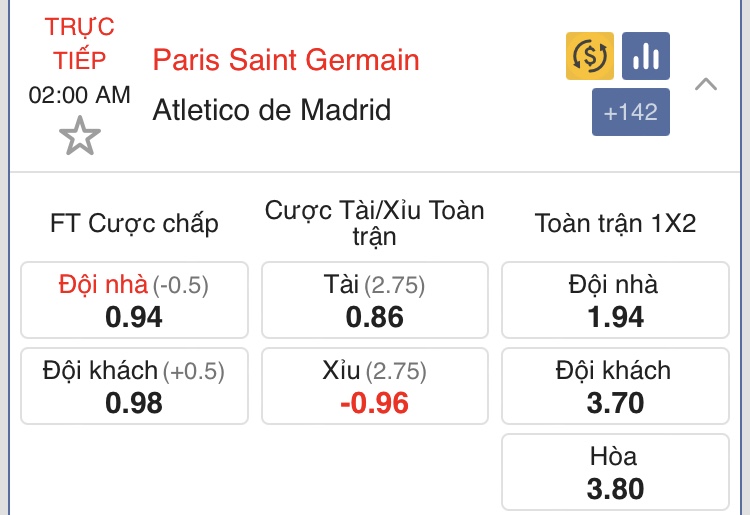Open the blue bar chart statistics icon
Image resolution: width=750 pixels, height=515 pixels.
(646, 56)
